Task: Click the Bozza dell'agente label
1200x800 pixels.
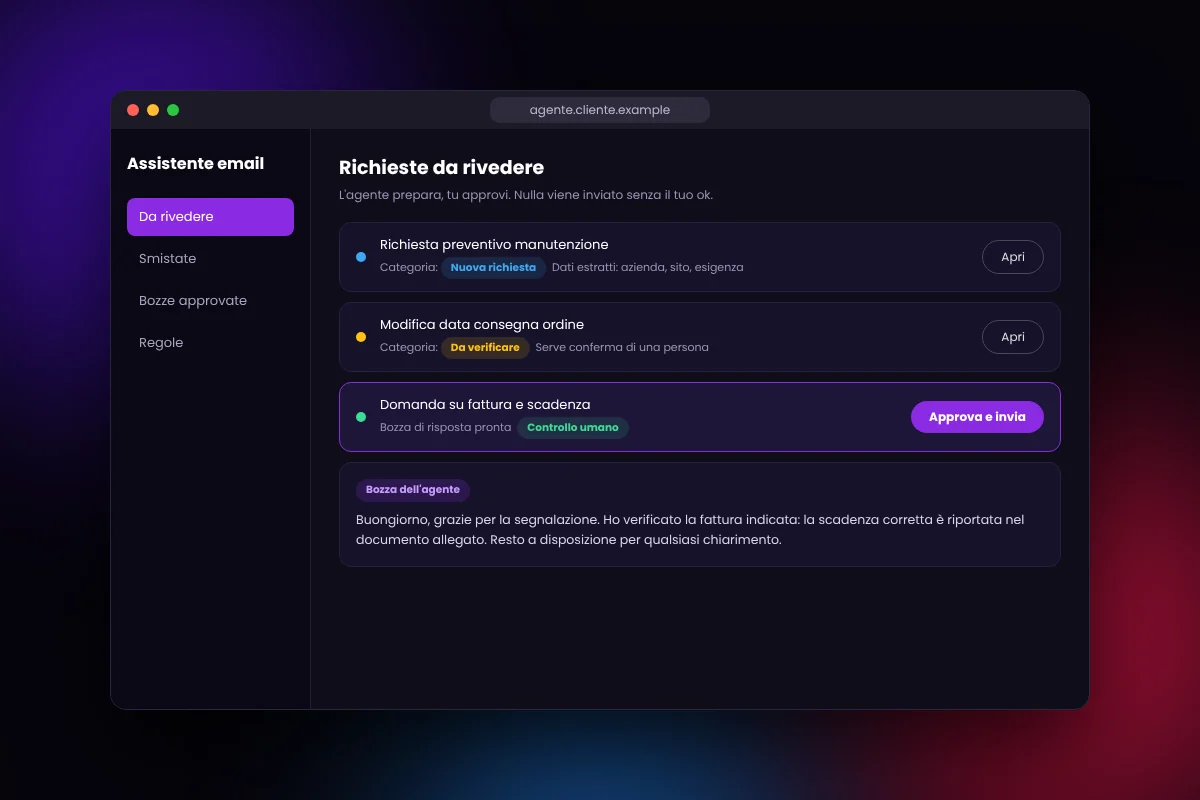Action: [413, 490]
